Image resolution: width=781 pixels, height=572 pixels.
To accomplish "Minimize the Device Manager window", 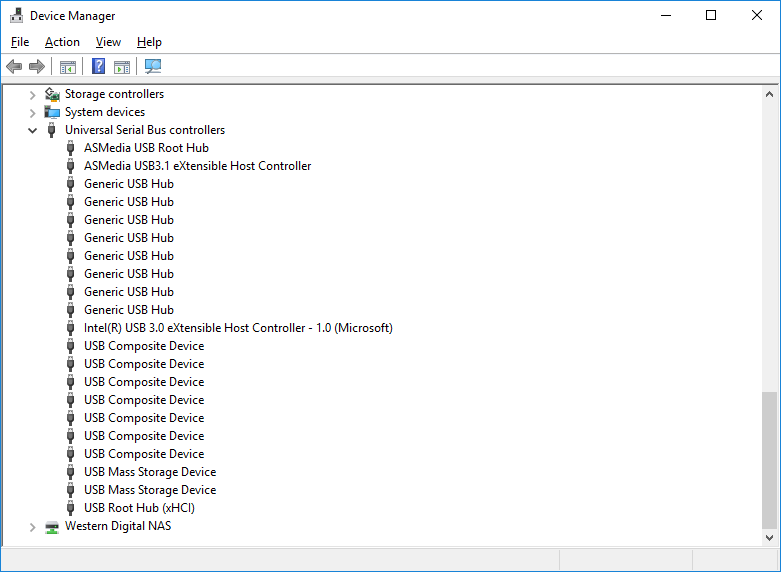I will 666,15.
